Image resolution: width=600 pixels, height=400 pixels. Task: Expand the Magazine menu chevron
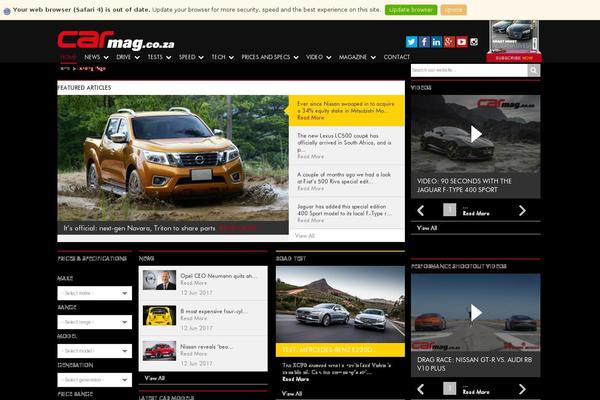373,57
